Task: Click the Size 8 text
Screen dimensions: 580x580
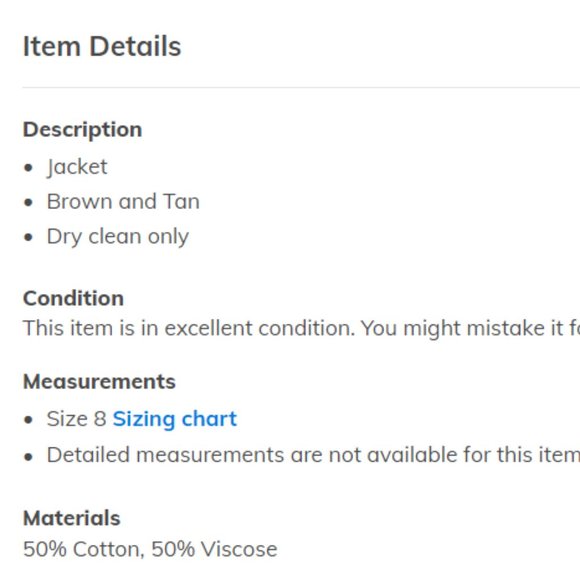Action: click(77, 419)
